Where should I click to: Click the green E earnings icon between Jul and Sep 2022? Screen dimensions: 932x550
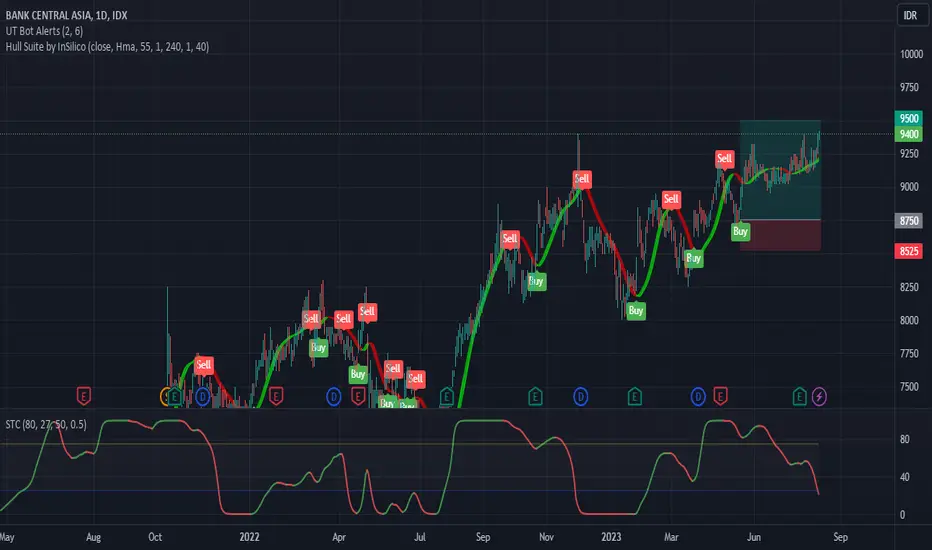[446, 397]
